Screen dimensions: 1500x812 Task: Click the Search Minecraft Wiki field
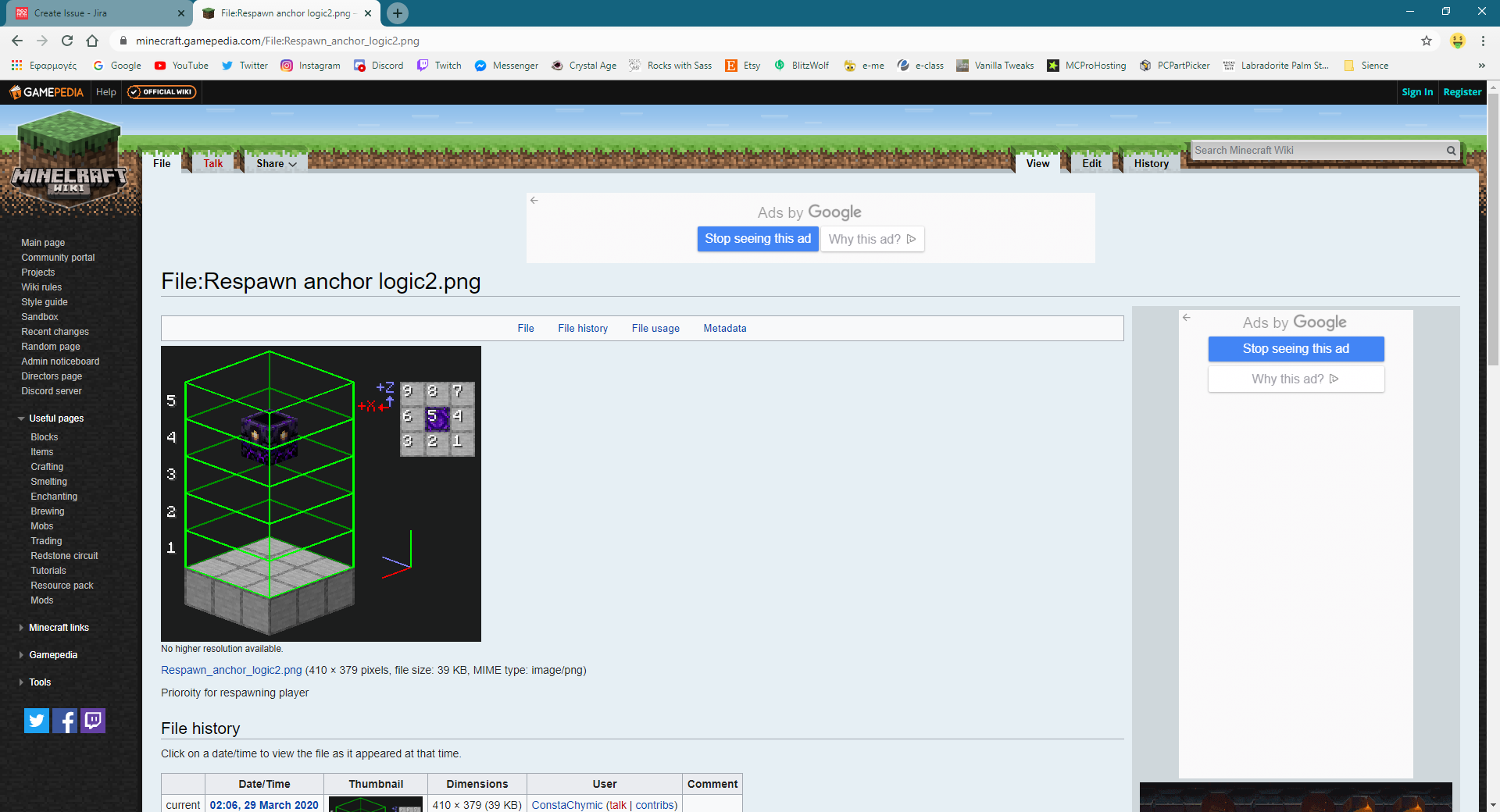tap(1318, 151)
